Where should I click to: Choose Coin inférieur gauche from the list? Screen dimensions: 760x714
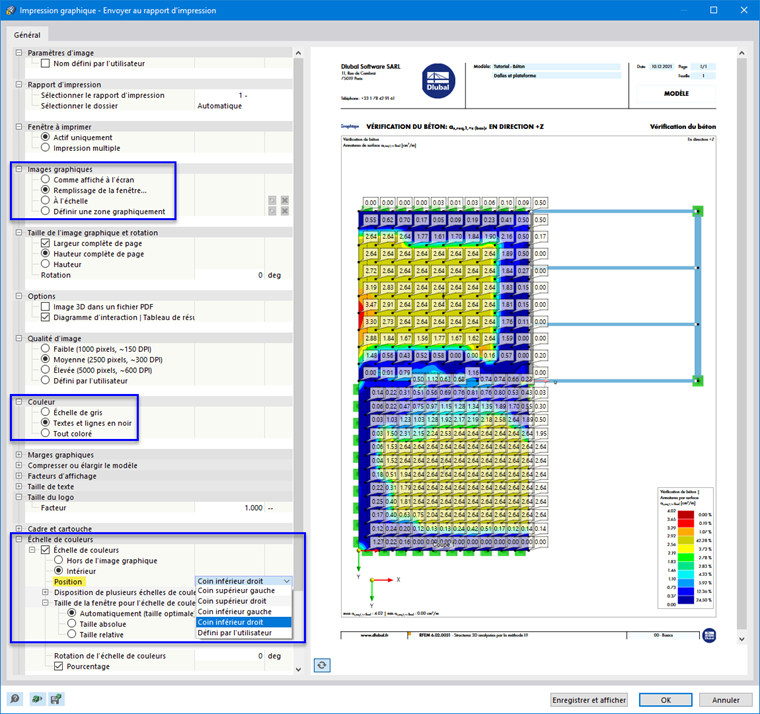point(244,612)
